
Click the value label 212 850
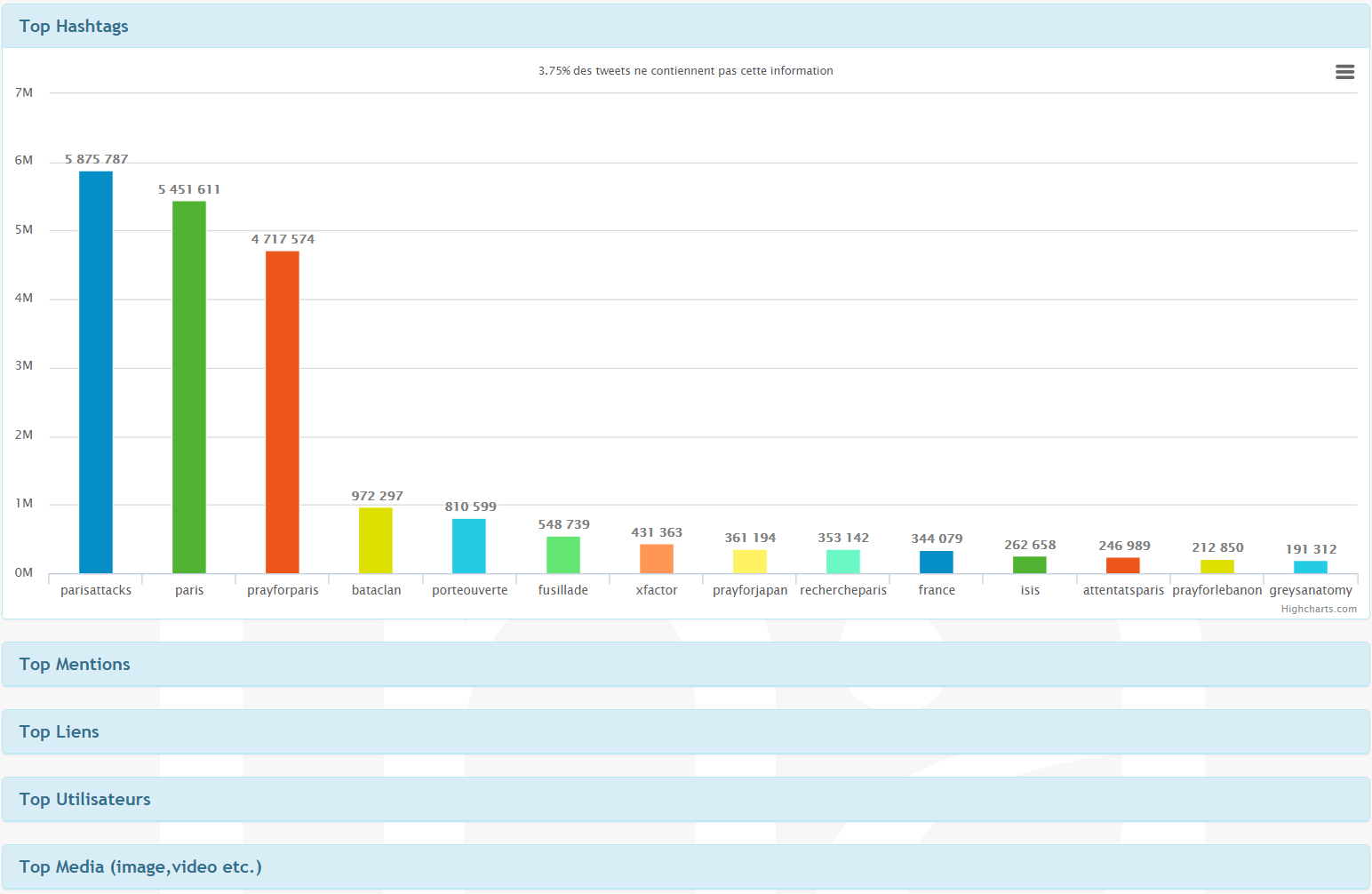(1217, 547)
